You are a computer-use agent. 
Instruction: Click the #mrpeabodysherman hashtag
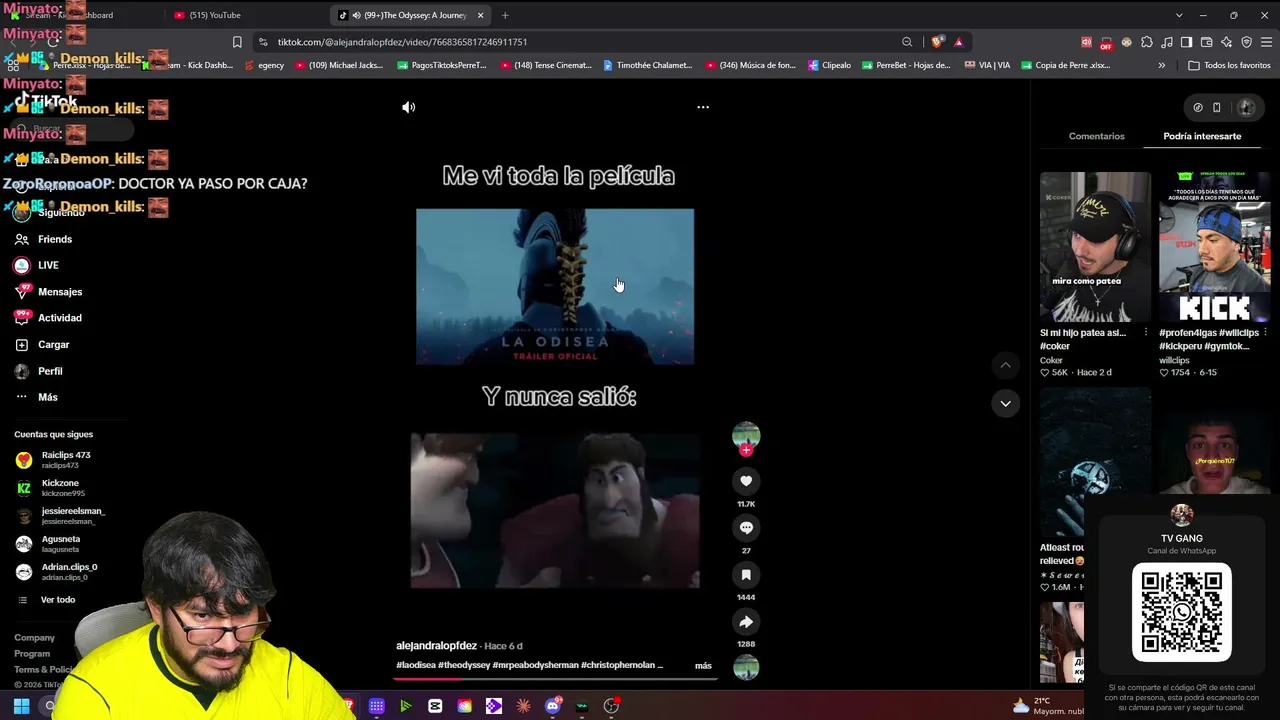535,665
